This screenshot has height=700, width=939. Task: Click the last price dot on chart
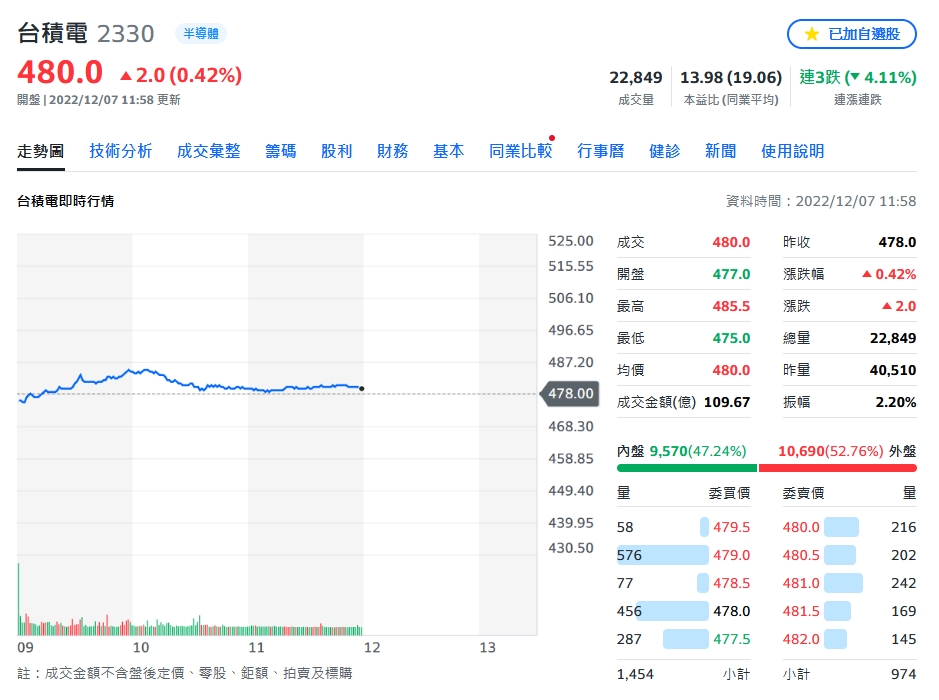[x=362, y=389]
